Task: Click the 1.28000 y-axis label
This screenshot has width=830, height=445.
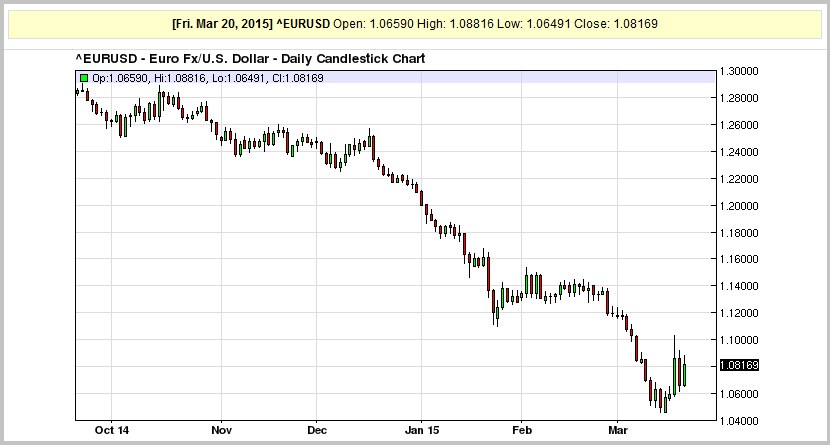Action: (739, 98)
